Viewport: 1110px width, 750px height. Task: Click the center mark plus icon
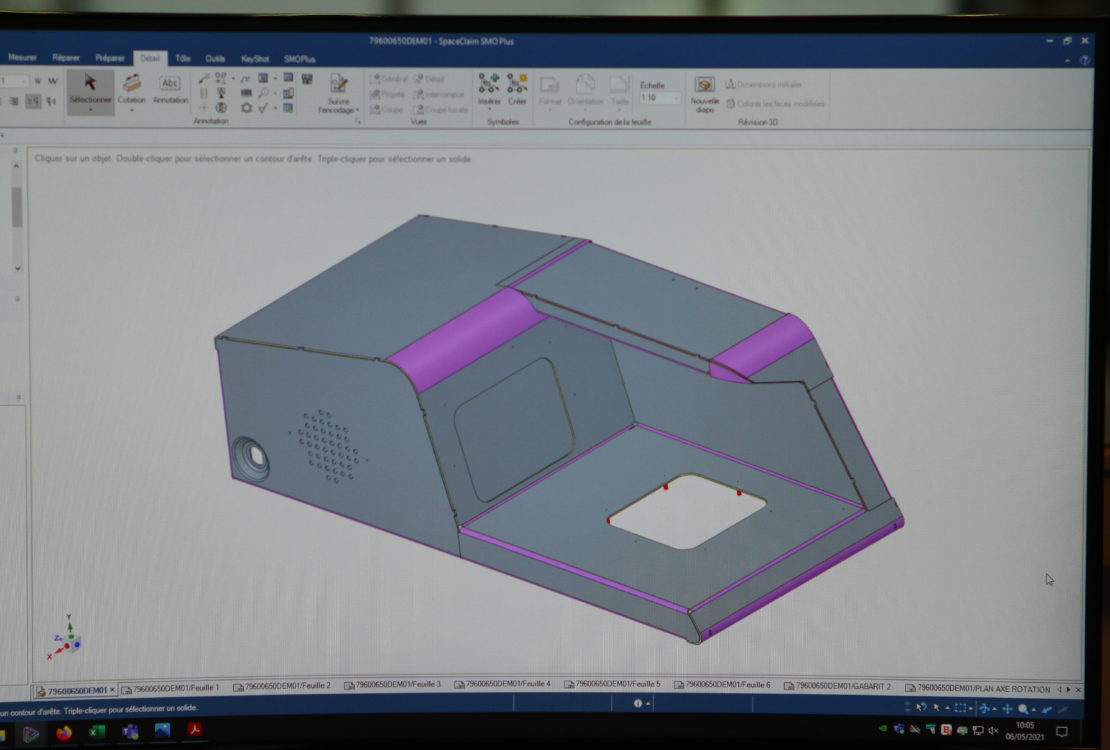(x=204, y=108)
